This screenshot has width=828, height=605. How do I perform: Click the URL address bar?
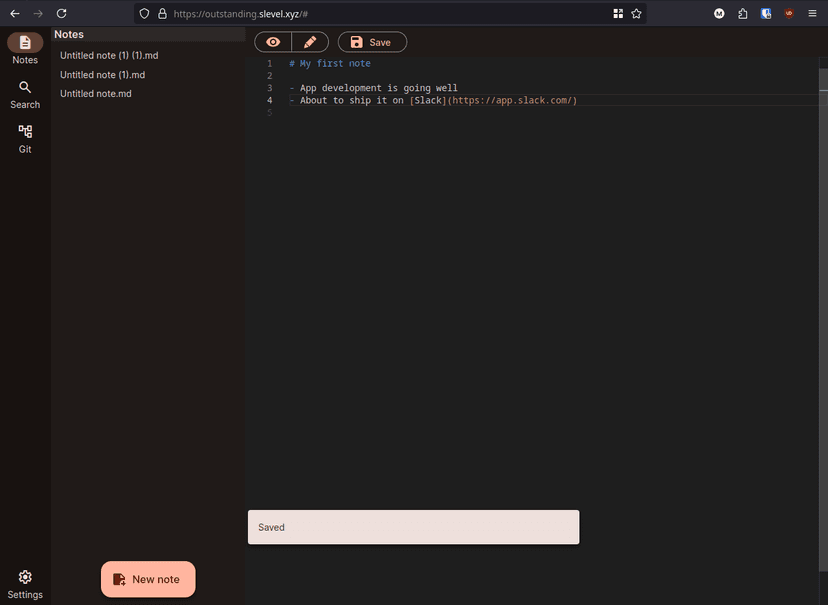point(390,14)
